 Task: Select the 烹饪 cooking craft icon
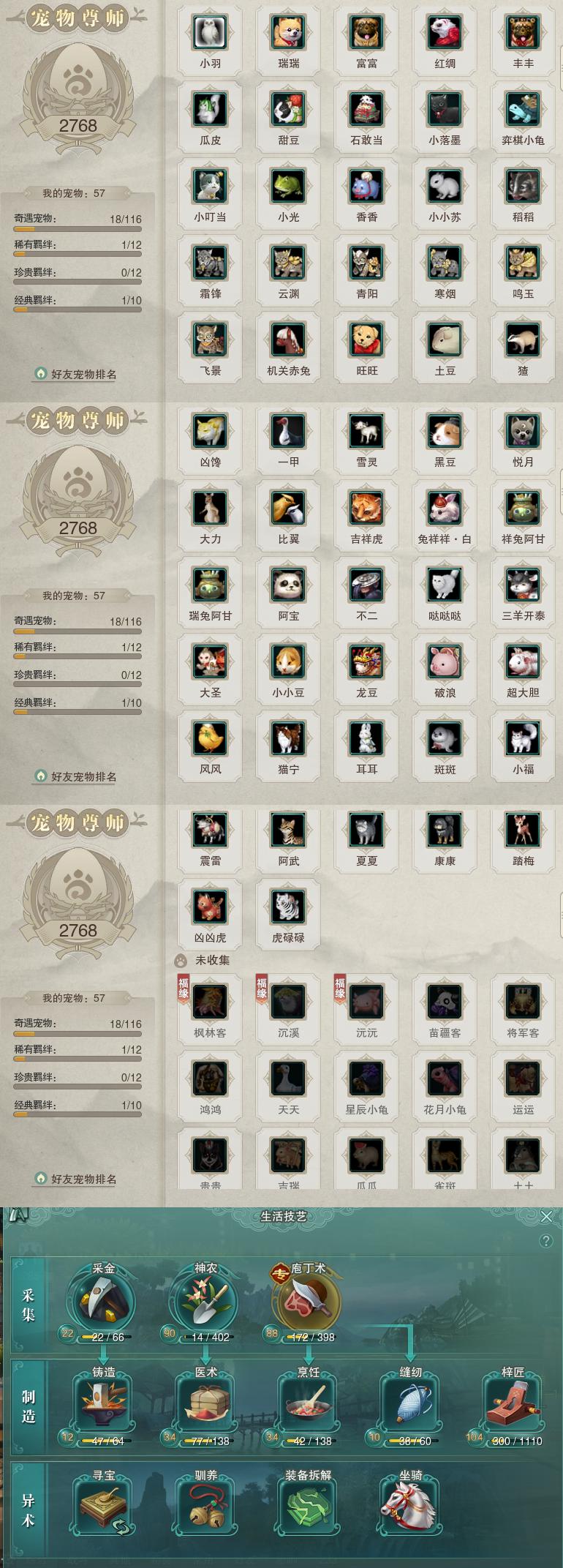click(308, 1403)
